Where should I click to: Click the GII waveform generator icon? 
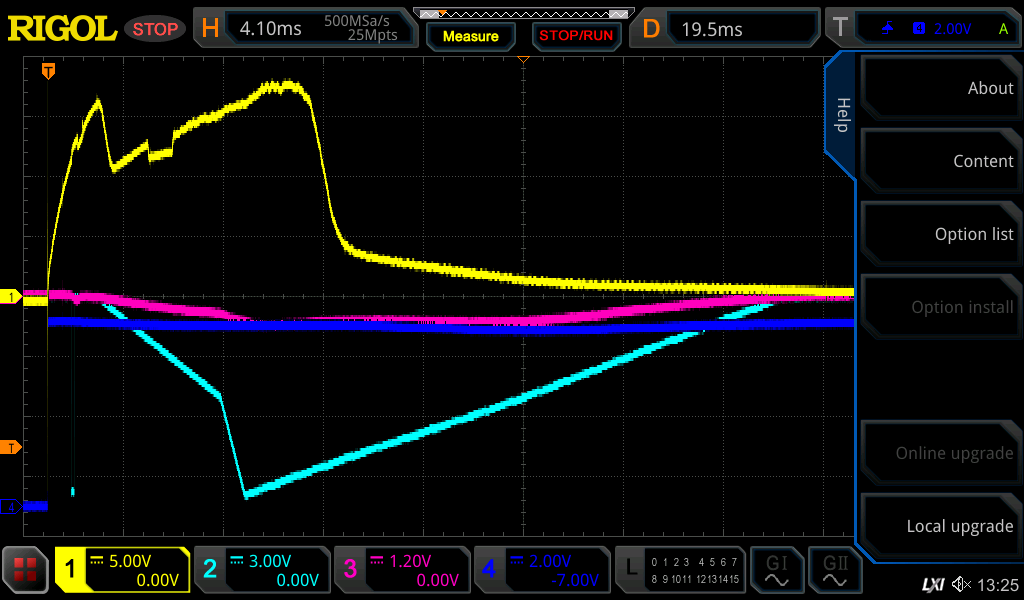click(x=836, y=570)
